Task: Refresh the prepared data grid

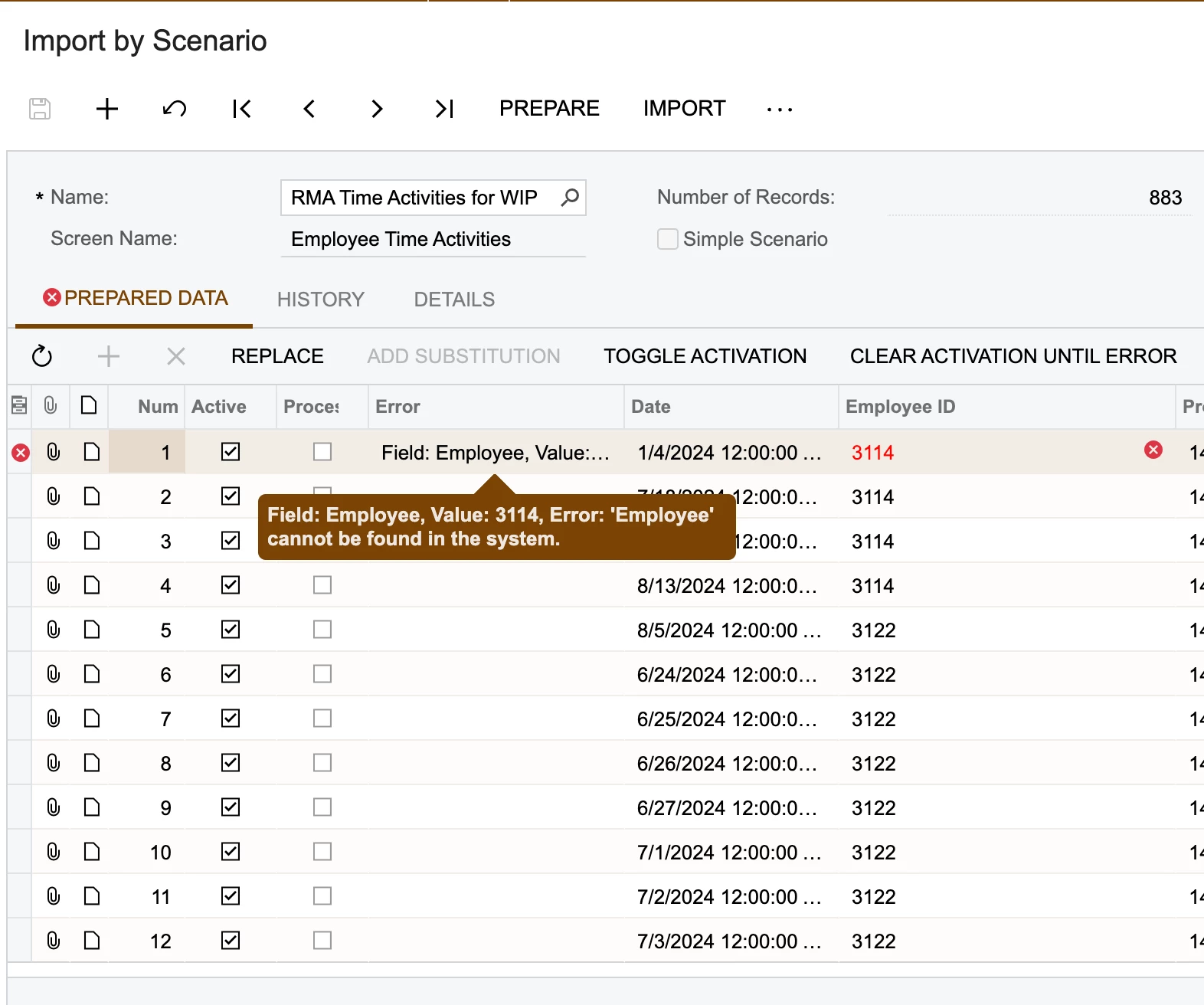Action: (x=42, y=356)
